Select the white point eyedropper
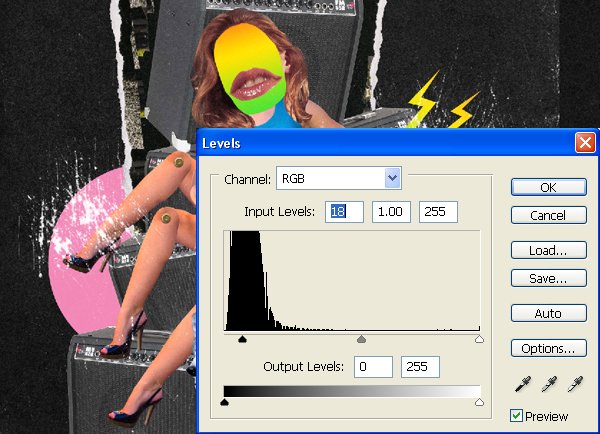Image resolution: width=600 pixels, height=434 pixels. 575,384
